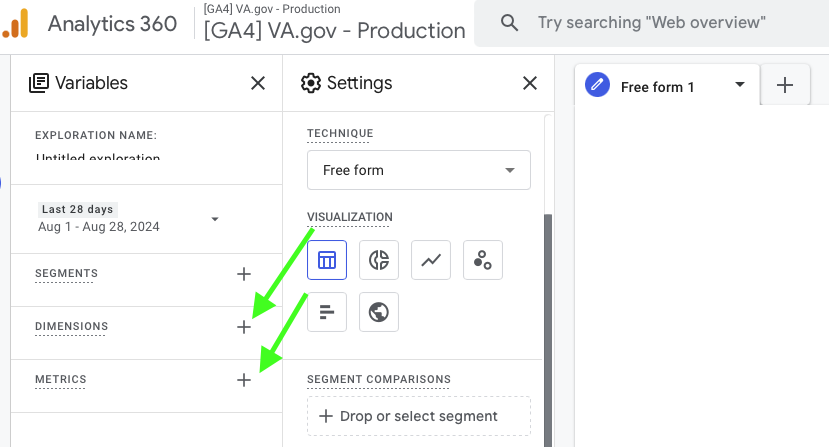Viewport: 829px width, 447px height.
Task: Add a new exploration tab
Action: click(x=785, y=86)
